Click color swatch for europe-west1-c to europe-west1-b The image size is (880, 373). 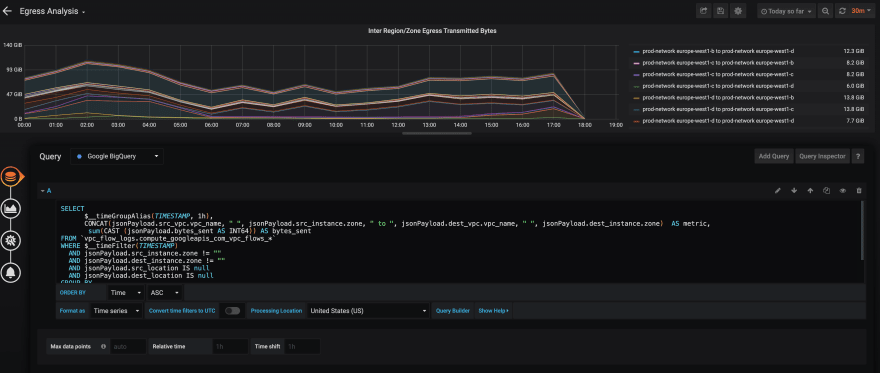636,63
